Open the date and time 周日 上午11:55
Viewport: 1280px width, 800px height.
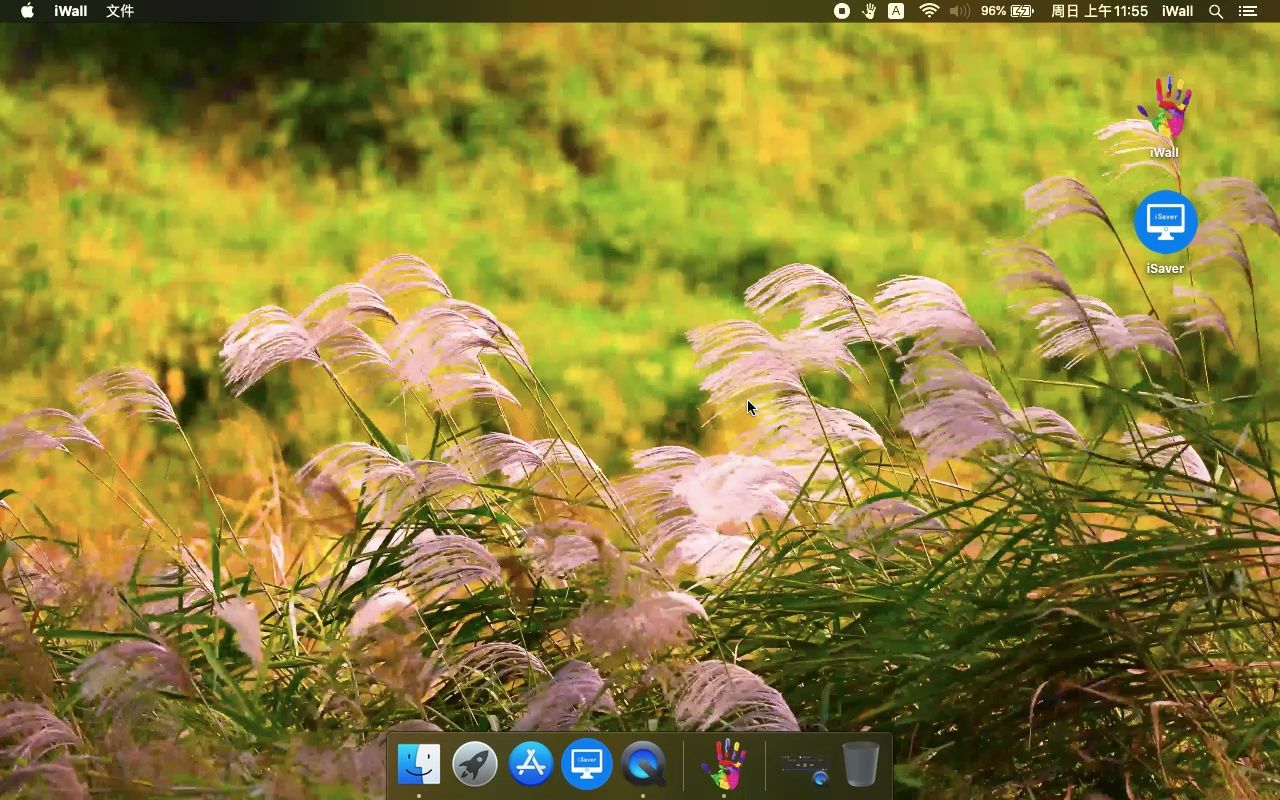coord(1099,11)
